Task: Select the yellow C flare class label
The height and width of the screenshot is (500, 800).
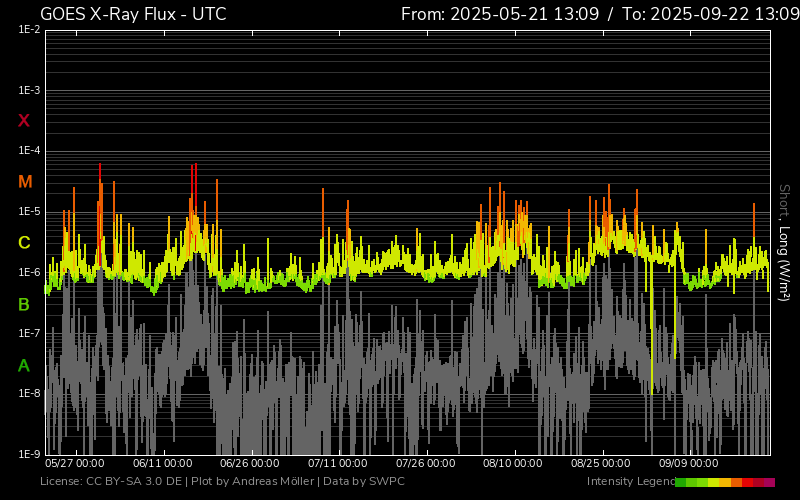Action: tap(24, 243)
